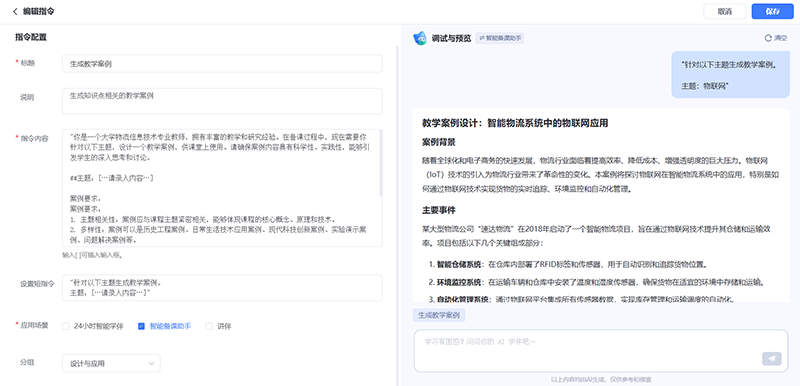The image size is (800, 386).
Task: Click the 保存 button
Action: pyautogui.click(x=772, y=12)
